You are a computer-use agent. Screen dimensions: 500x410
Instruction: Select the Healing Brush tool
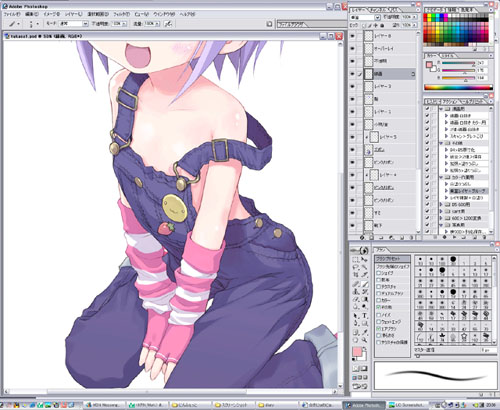356,284
